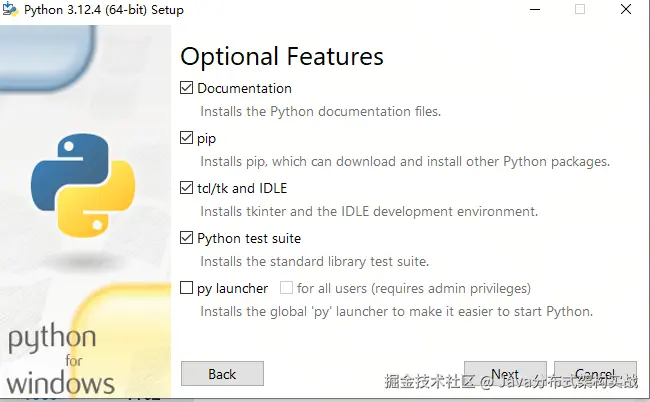
Task: Click the Optional Features heading
Action: point(281,56)
